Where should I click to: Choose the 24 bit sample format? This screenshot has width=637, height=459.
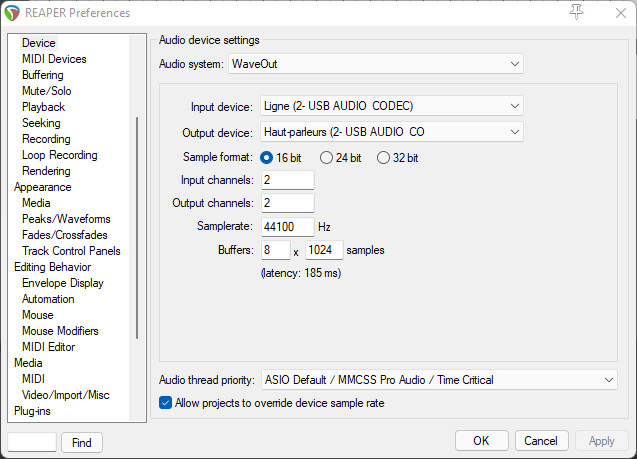coord(325,157)
